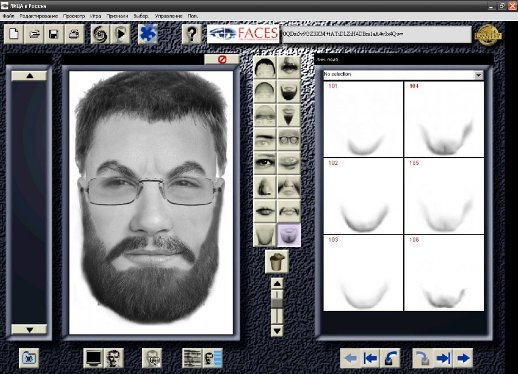
Task: Click the blue puzzle piece icon
Action: click(x=148, y=34)
